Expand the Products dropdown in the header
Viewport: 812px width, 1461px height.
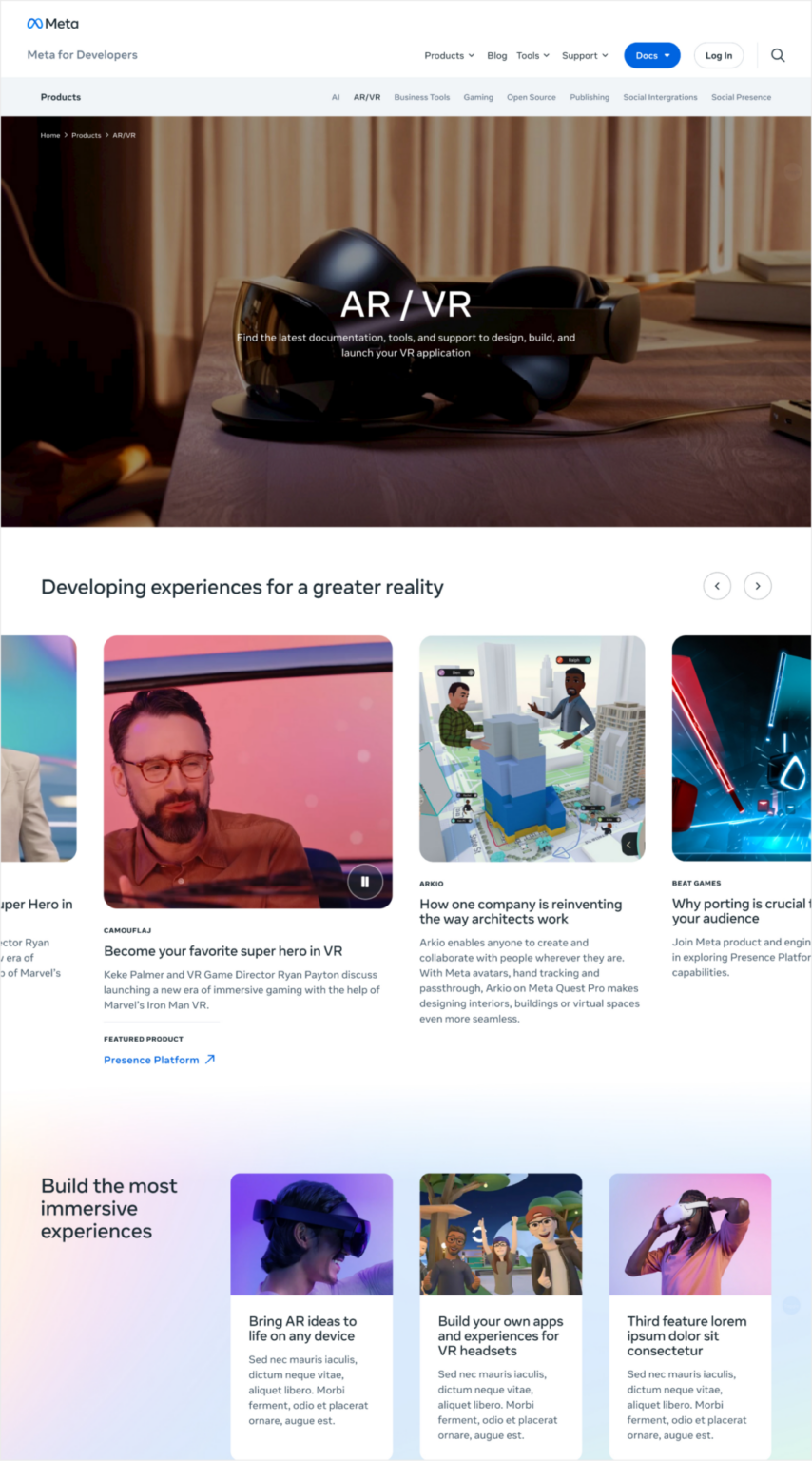(449, 55)
